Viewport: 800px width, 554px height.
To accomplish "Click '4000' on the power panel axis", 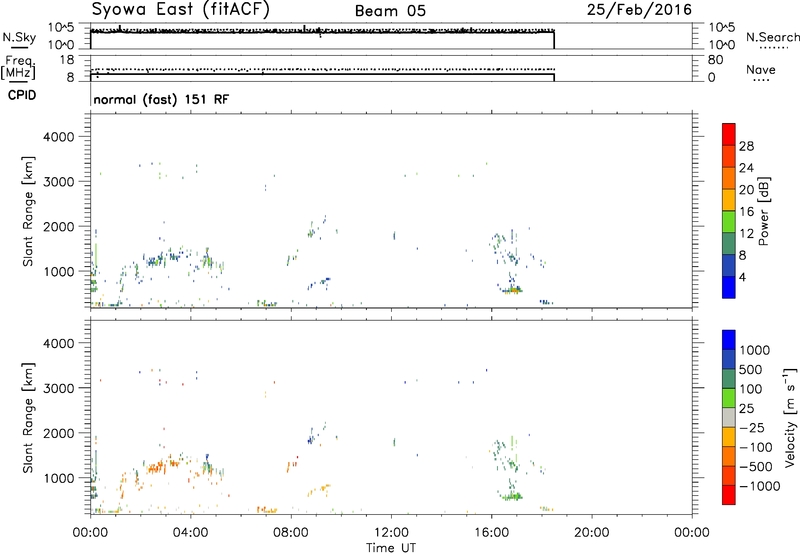I will [x=59, y=137].
